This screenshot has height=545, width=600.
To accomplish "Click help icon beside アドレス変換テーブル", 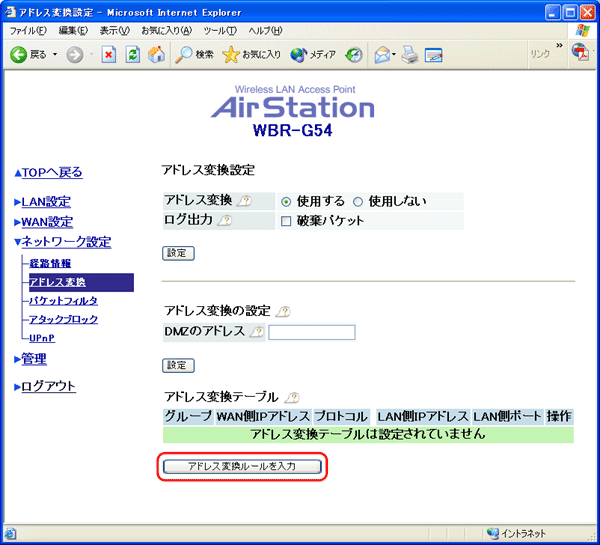I will point(292,398).
